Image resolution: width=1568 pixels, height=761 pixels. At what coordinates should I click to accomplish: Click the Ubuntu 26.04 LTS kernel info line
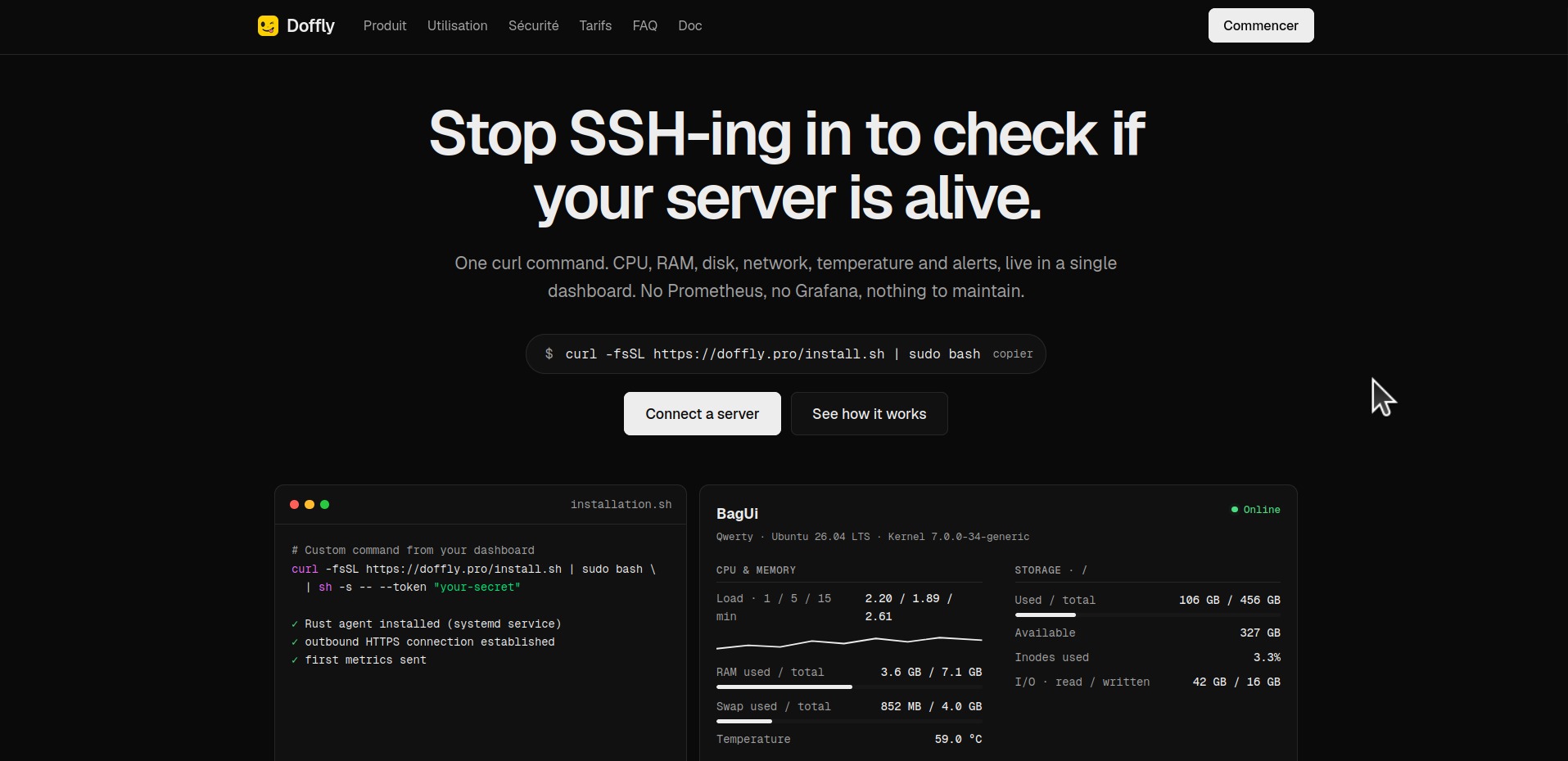tap(873, 537)
